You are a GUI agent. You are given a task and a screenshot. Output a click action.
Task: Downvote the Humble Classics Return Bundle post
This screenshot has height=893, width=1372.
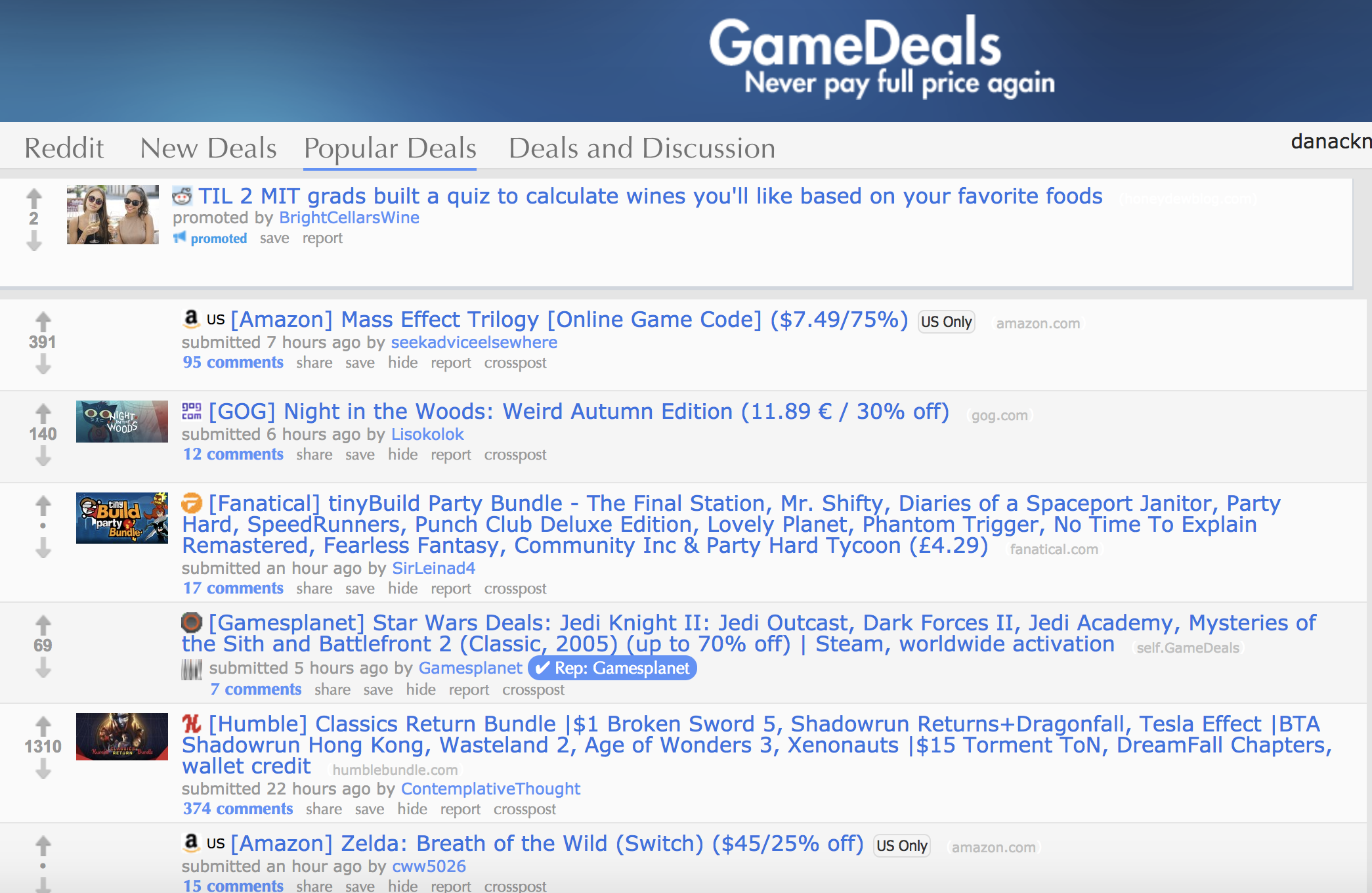43,768
